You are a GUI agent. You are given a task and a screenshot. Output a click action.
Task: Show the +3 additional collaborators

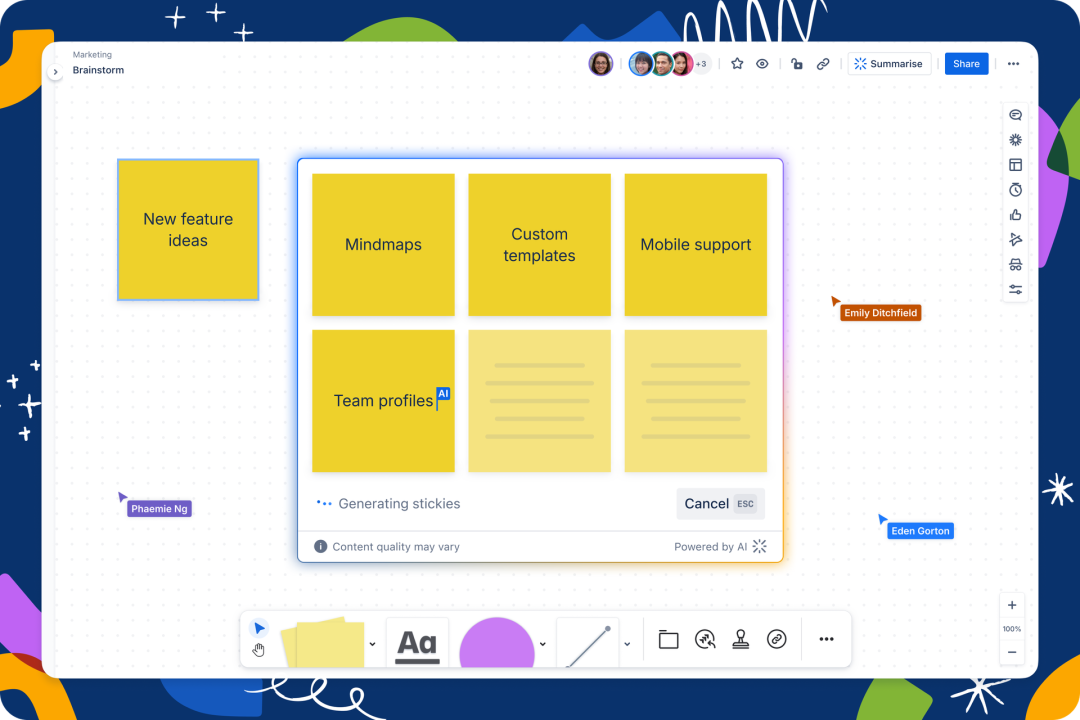701,64
